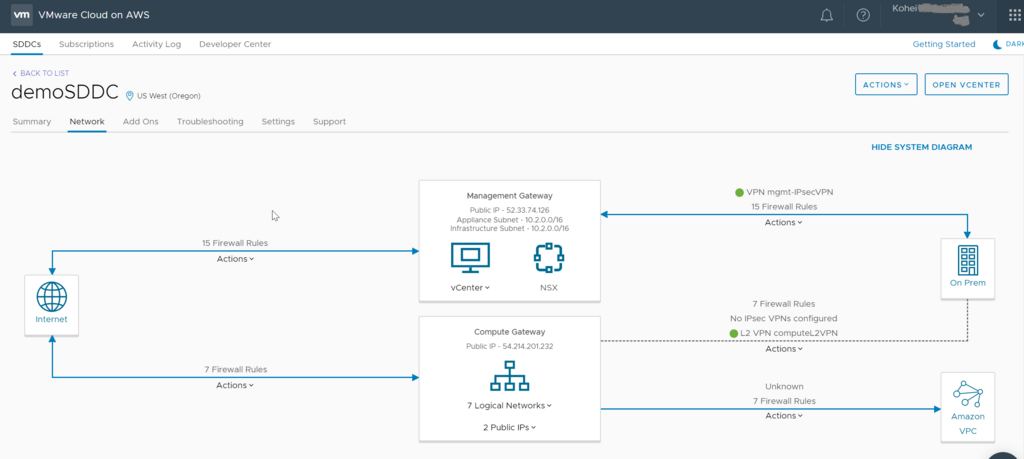The width and height of the screenshot is (1024, 459).
Task: Click the green status dot for mgmt-IPsecVPN
Action: click(739, 193)
